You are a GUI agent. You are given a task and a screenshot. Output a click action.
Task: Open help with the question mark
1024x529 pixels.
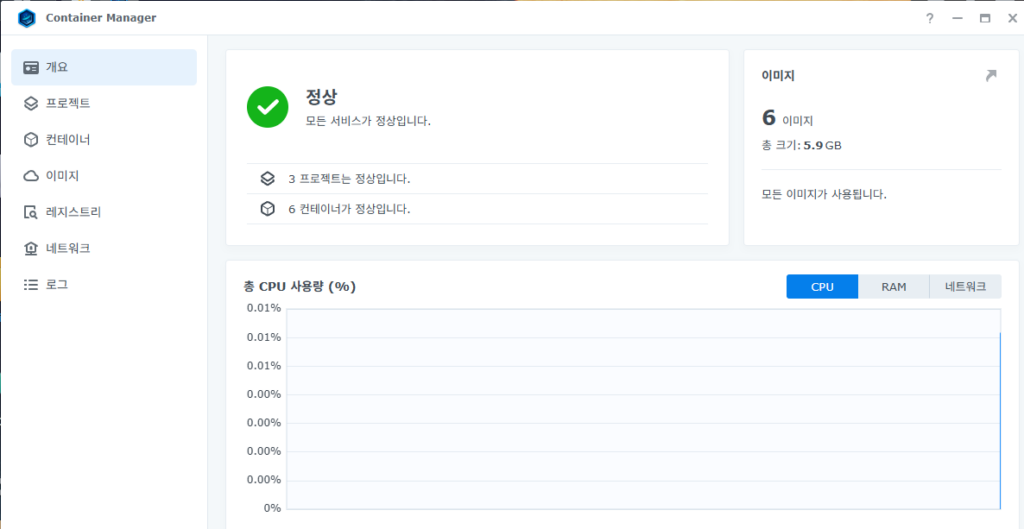(x=929, y=18)
